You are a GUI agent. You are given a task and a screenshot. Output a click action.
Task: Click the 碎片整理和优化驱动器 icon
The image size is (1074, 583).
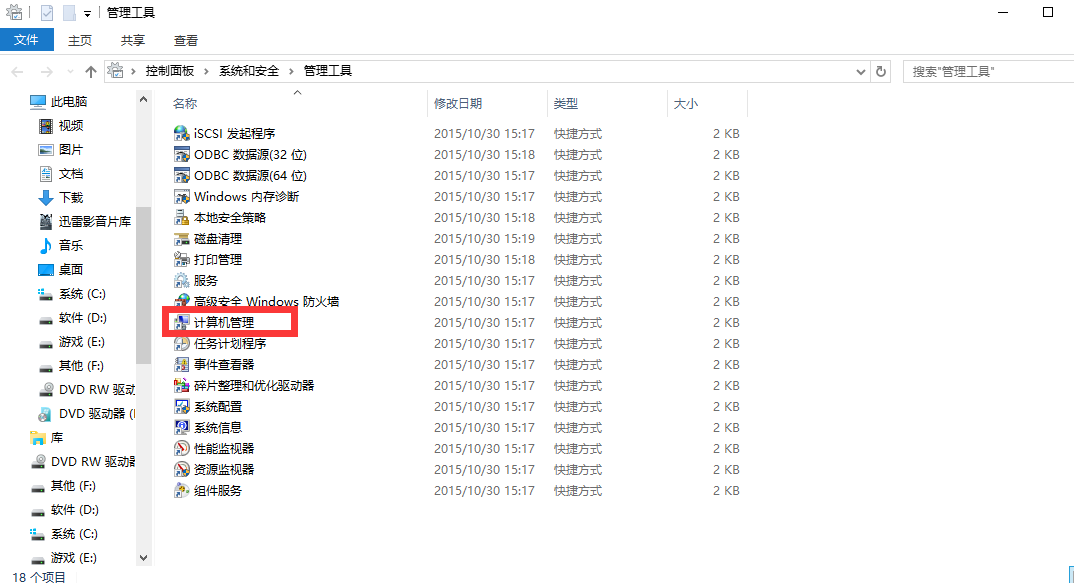pos(182,385)
